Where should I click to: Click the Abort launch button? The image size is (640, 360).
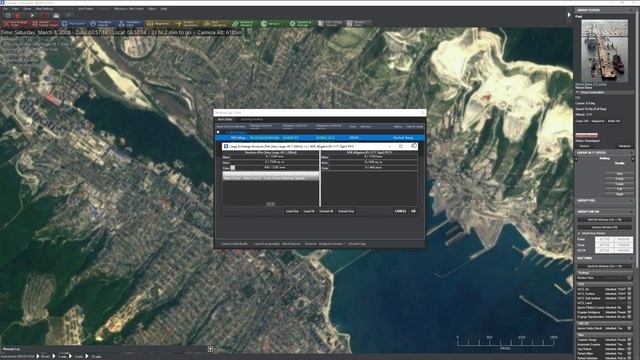coord(291,244)
